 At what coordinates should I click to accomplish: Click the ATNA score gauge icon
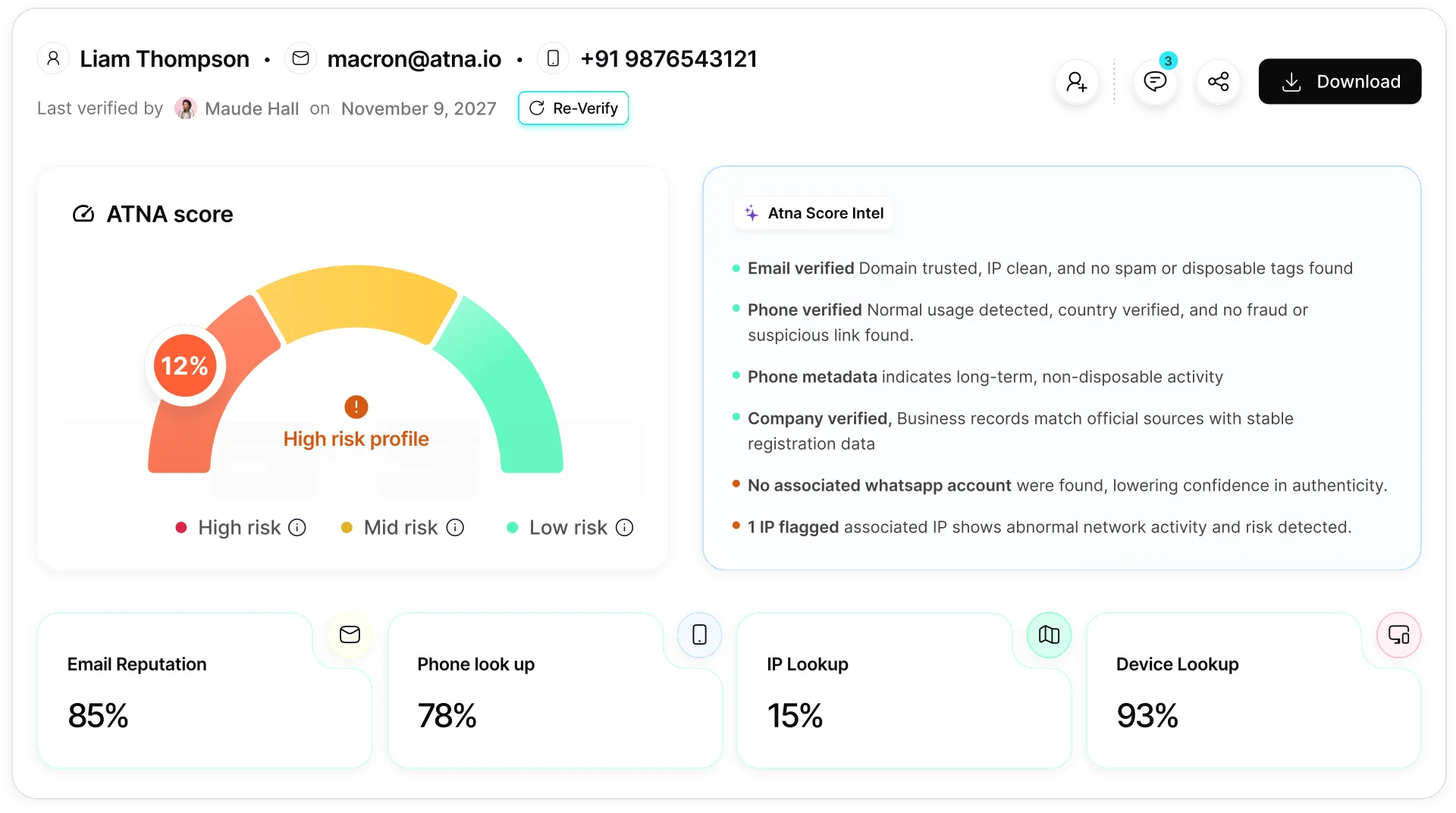point(83,214)
